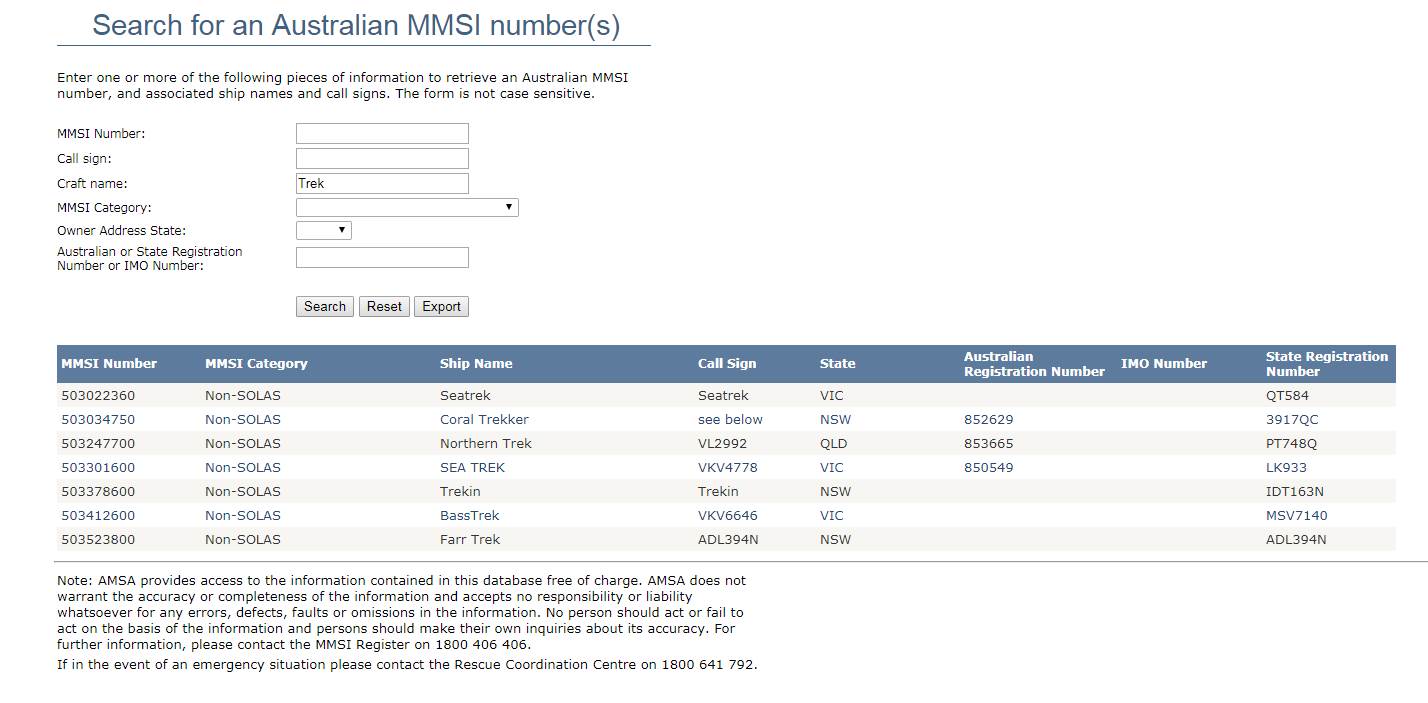Expand the Owner Address State dropdown

[x=324, y=231]
